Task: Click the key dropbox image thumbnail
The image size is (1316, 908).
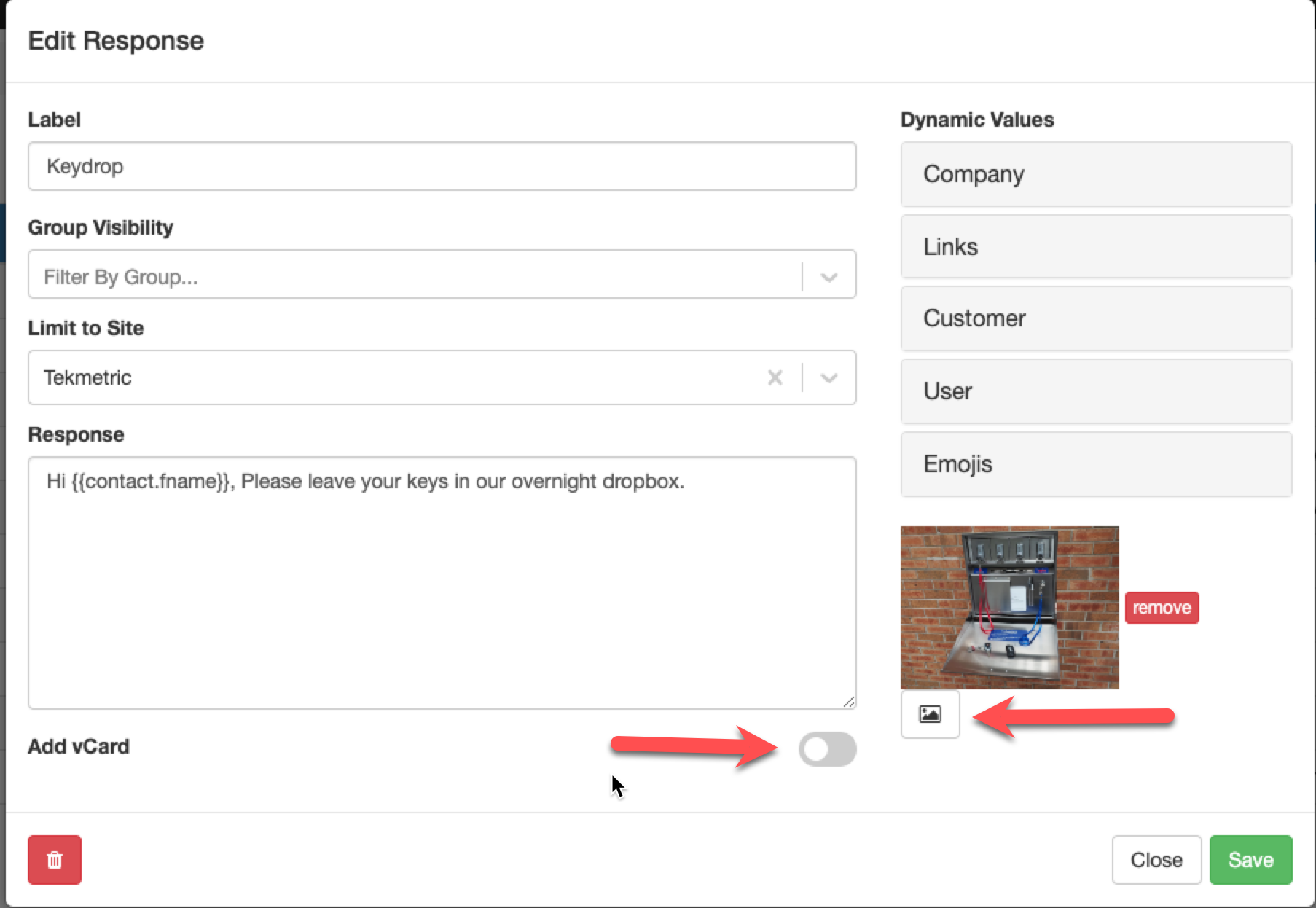Action: 1010,608
